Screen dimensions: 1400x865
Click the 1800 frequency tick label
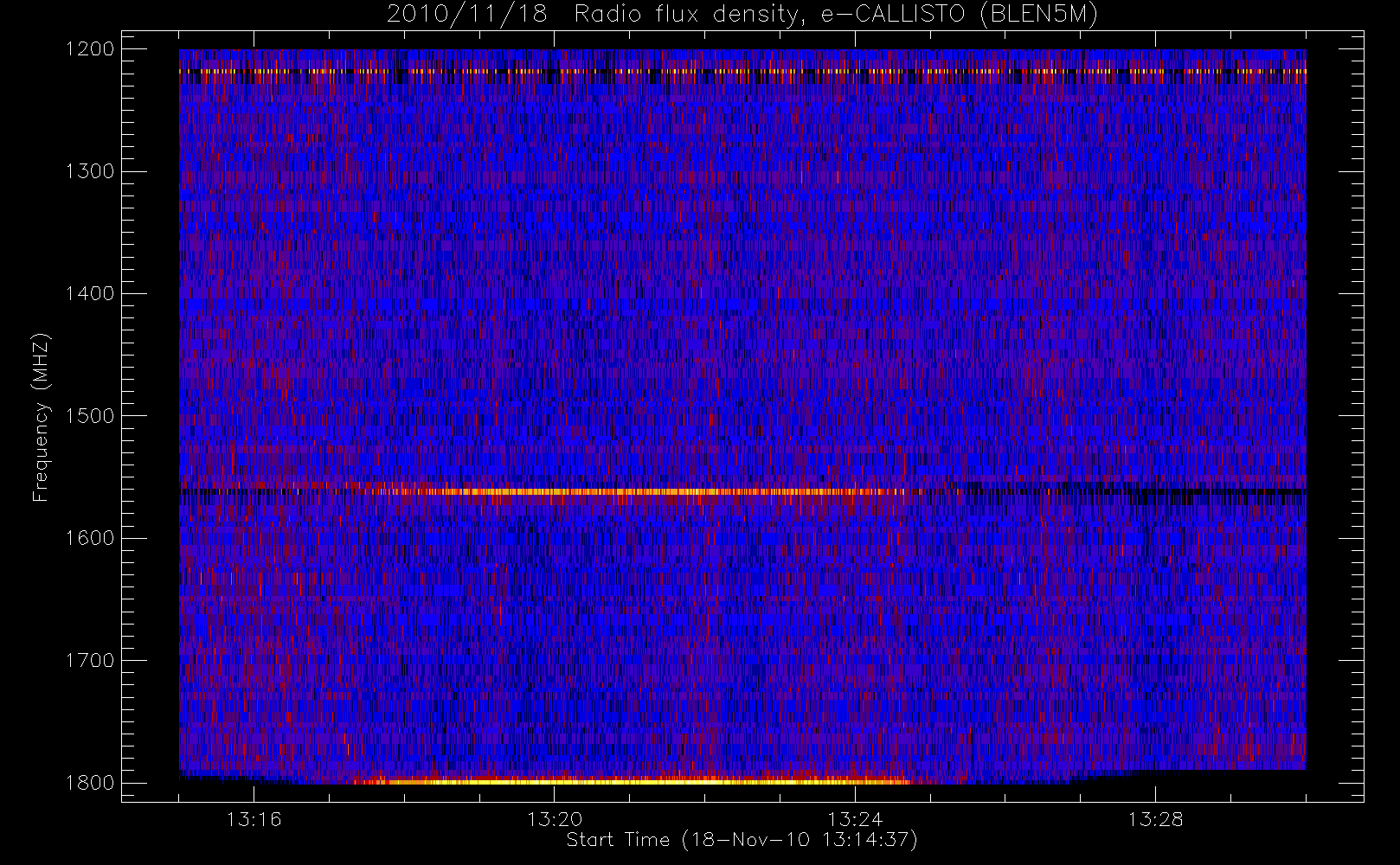tap(90, 783)
